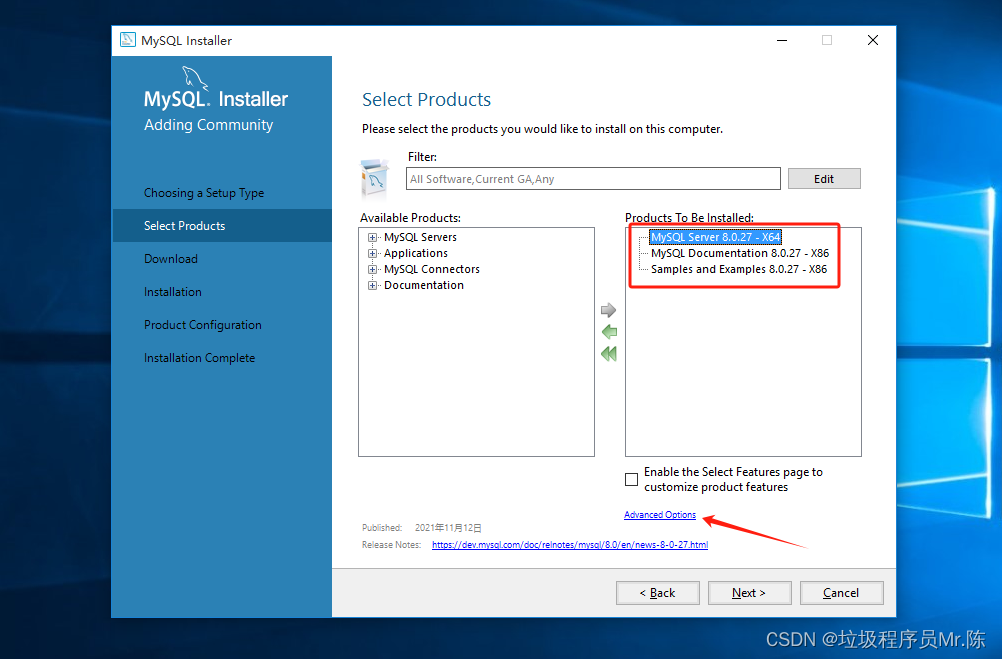This screenshot has width=1002, height=659.
Task: Click the Published date 2021年11月12日 text
Action: pos(448,528)
